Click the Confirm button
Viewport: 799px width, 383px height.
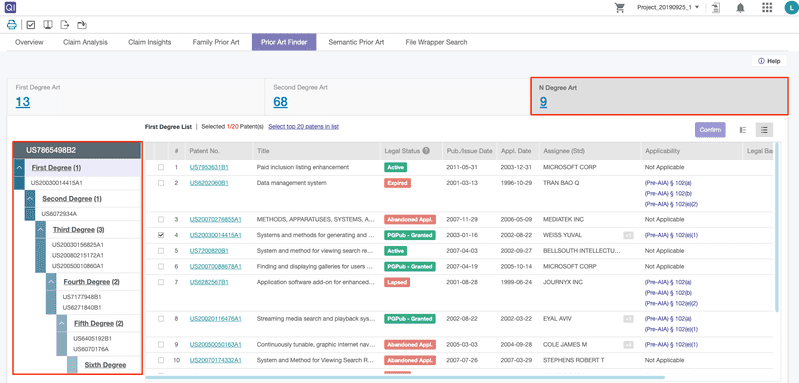tap(710, 130)
